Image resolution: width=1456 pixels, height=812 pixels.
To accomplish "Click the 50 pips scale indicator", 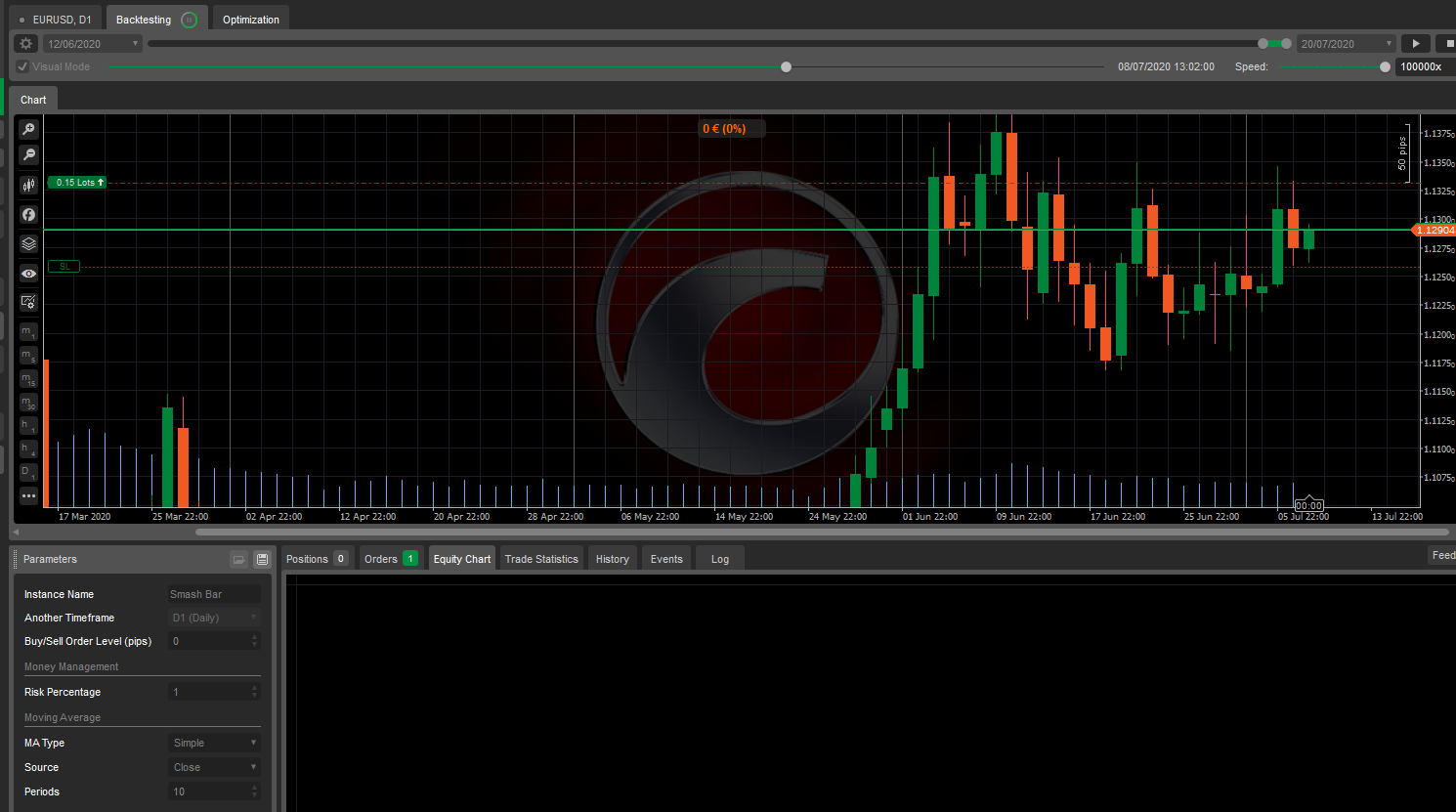I will pos(1403,153).
